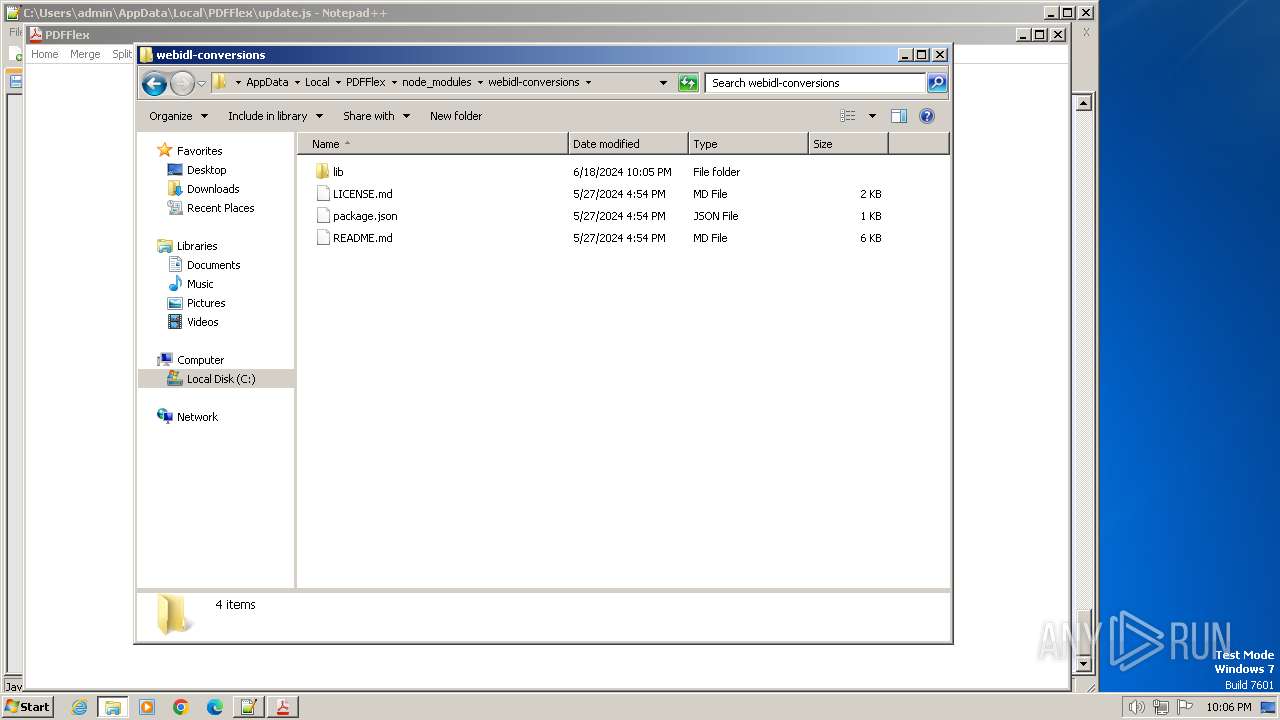
Task: Open Include in library menu
Action: click(x=275, y=116)
